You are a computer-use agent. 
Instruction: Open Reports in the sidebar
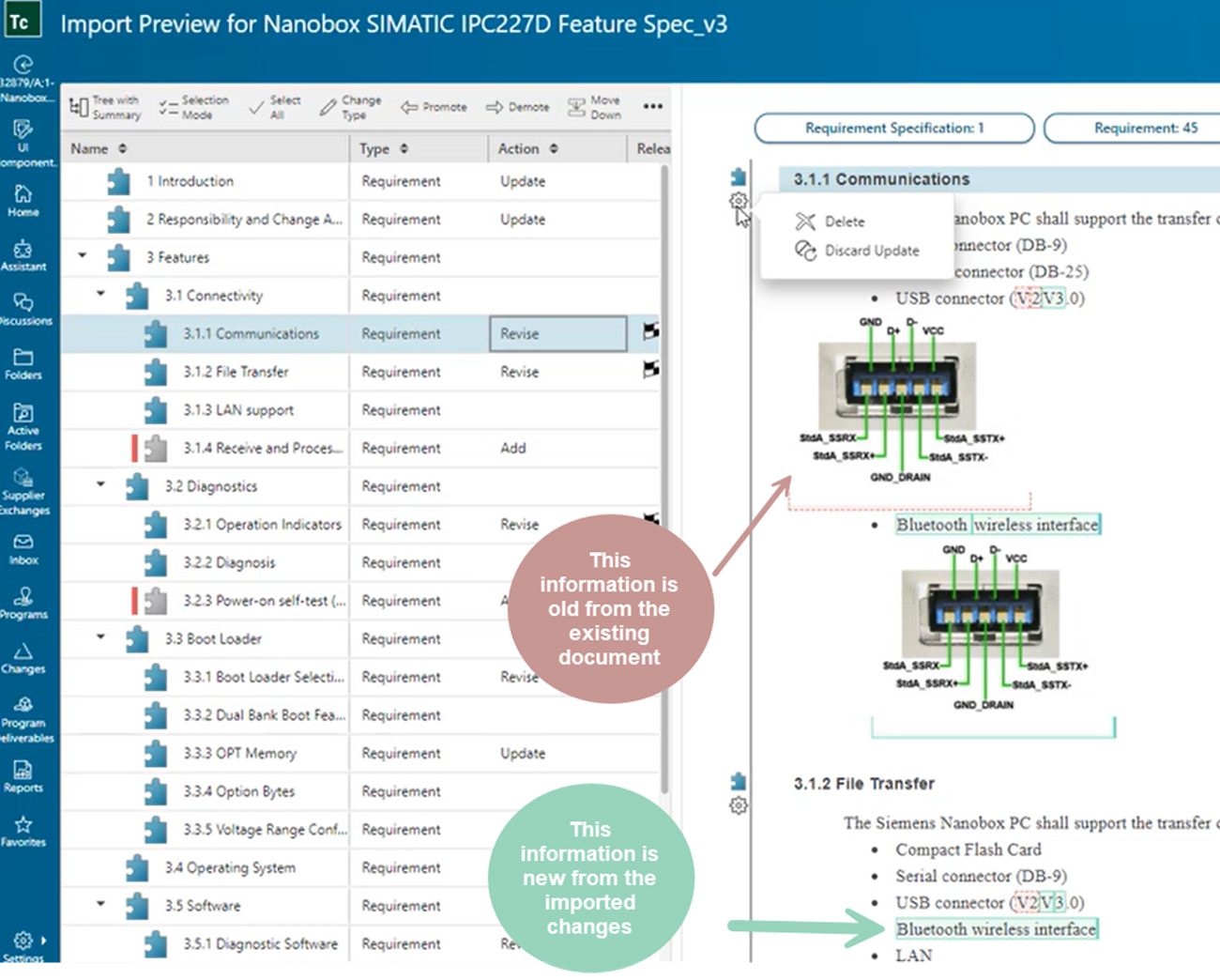pyautogui.click(x=23, y=775)
